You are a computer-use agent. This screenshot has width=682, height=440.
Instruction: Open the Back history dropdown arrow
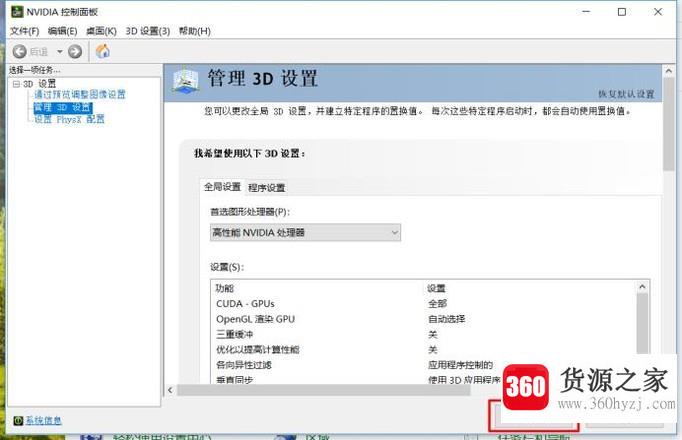(x=60, y=52)
